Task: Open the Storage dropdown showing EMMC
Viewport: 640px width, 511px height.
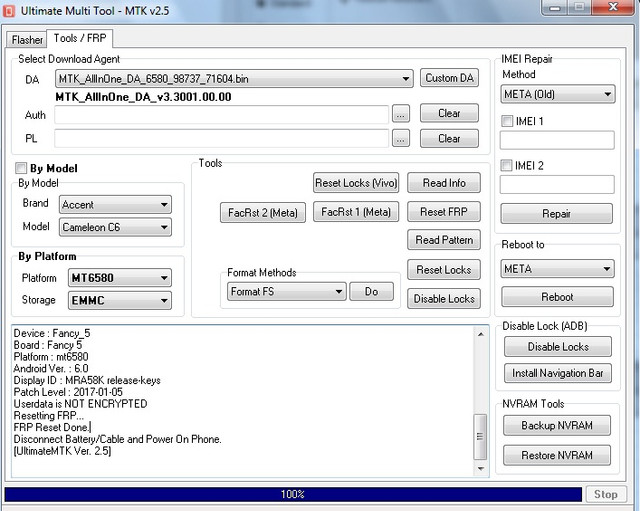Action: click(120, 300)
